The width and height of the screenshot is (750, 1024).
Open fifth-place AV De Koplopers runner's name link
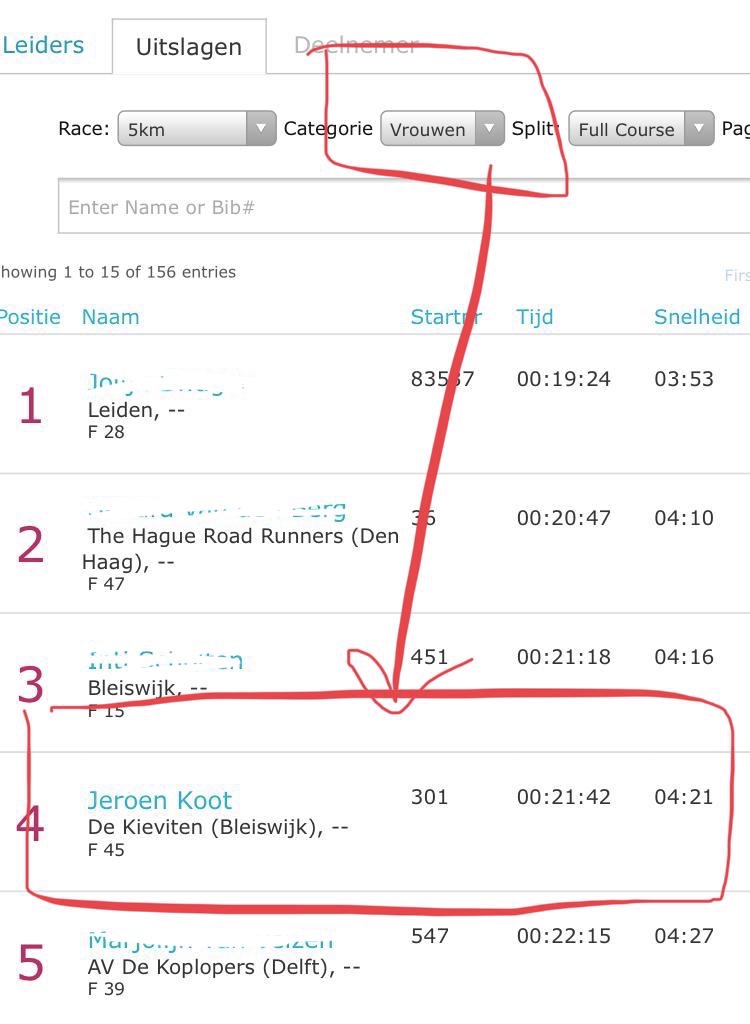coord(210,941)
